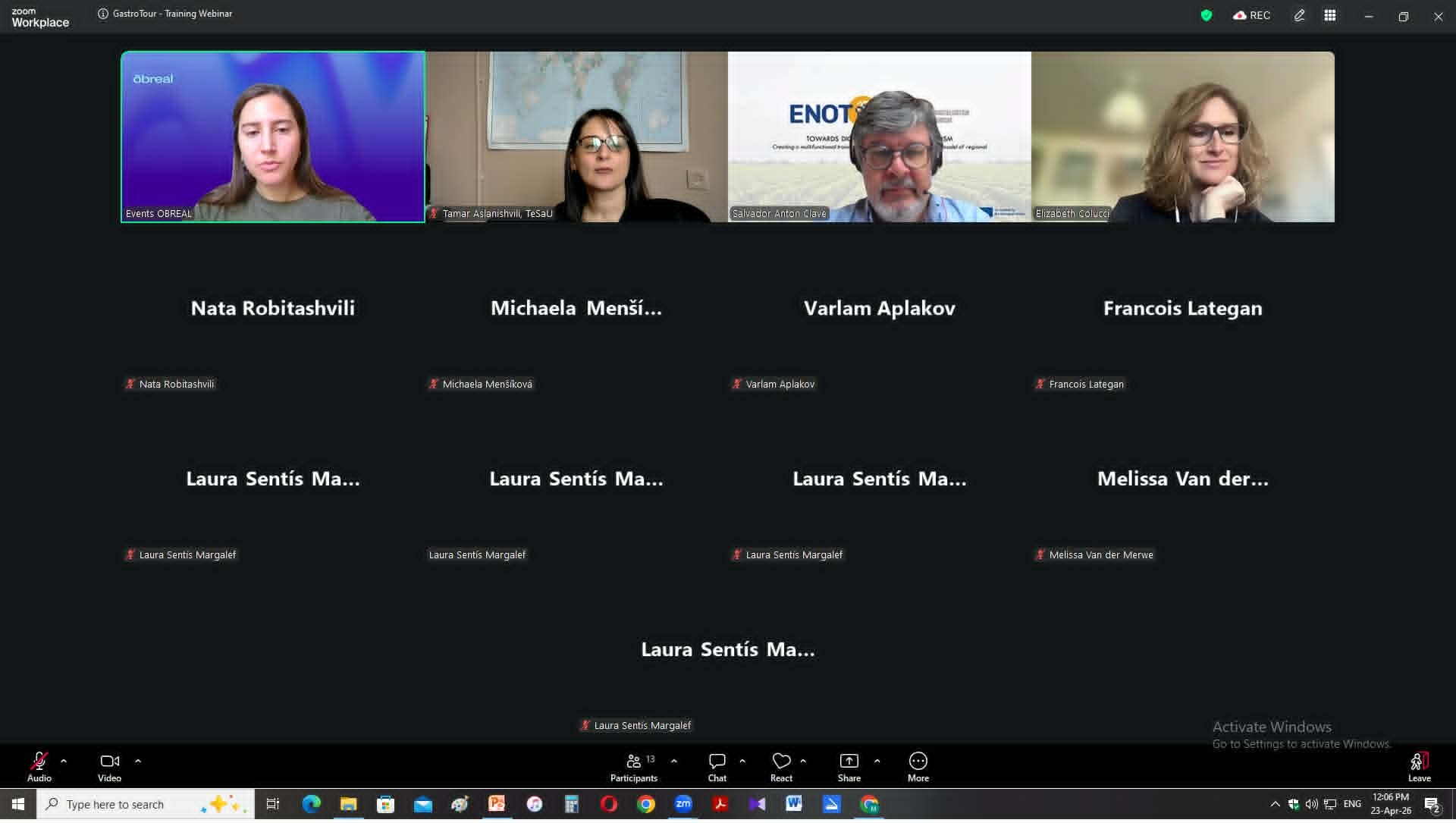
Task: Click the annotate pencil icon
Action: click(x=1300, y=16)
